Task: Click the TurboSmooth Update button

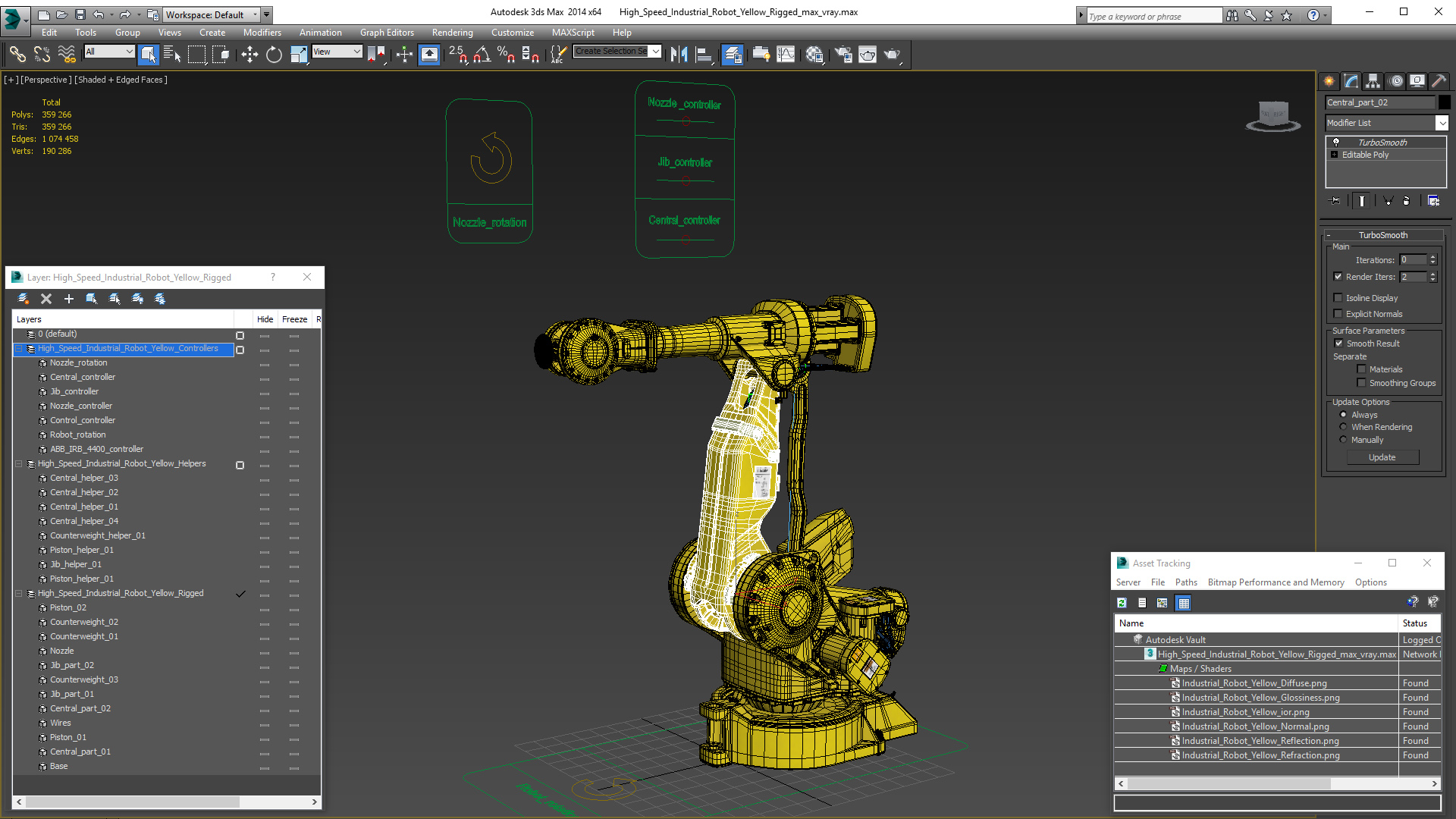Action: tap(1382, 457)
